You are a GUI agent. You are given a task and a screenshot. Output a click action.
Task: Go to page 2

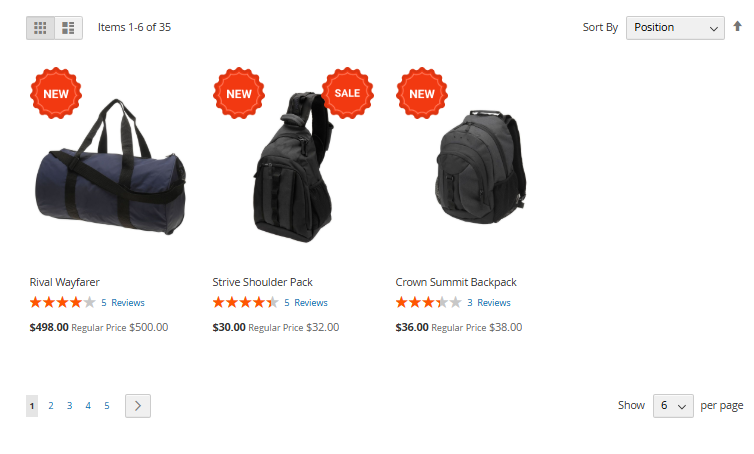pos(50,406)
